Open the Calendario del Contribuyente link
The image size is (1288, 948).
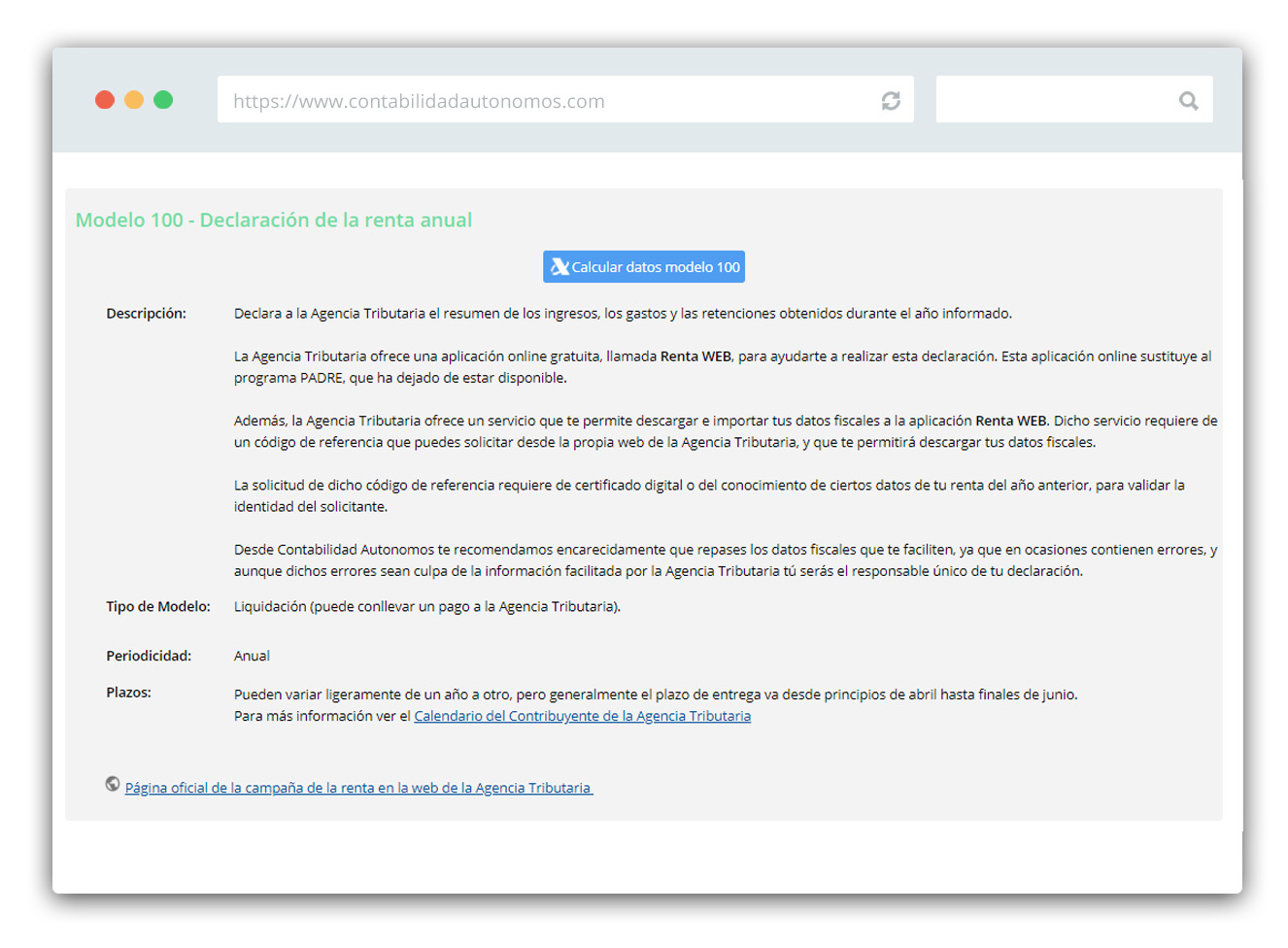coord(582,717)
